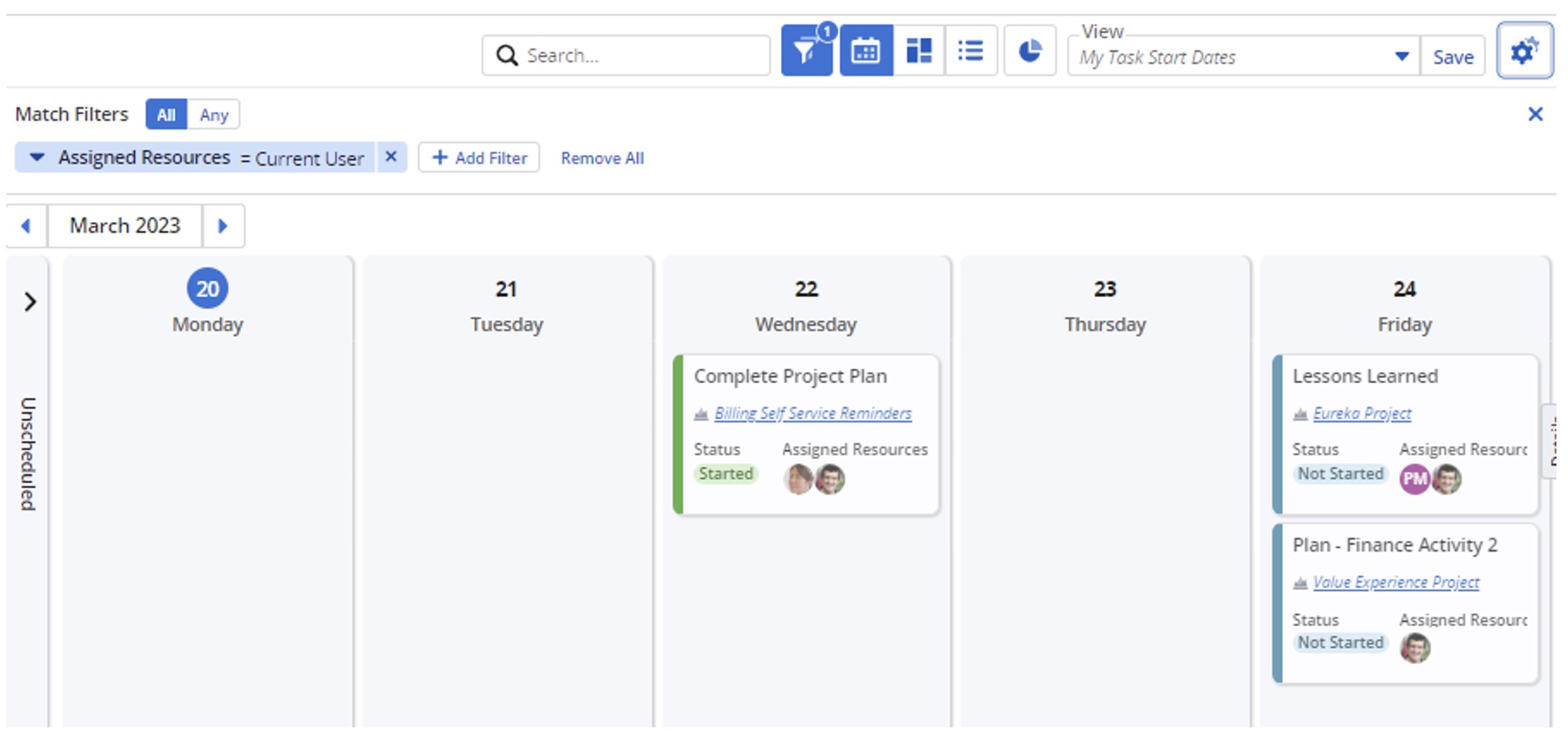Click Remove All filters link
The width and height of the screenshot is (1568, 732).
point(602,158)
